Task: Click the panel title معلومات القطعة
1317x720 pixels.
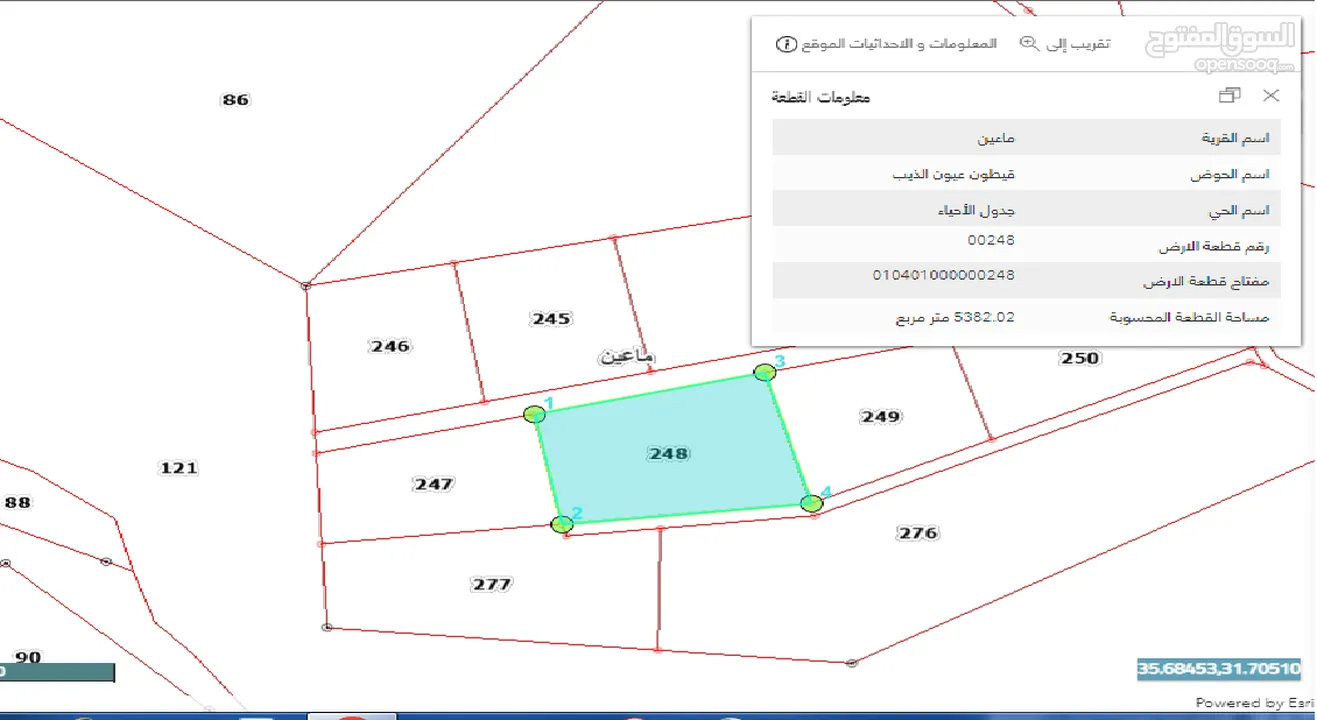Action: click(x=821, y=97)
